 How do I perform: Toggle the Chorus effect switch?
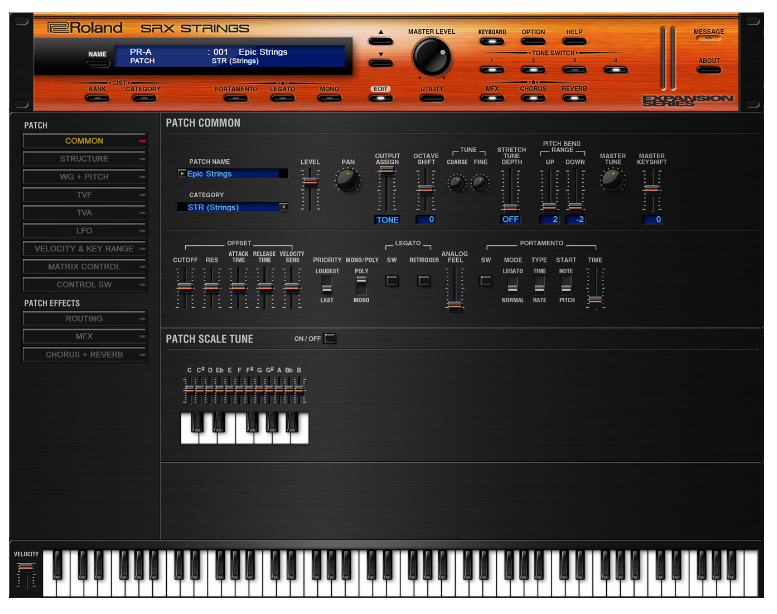pyautogui.click(x=533, y=98)
